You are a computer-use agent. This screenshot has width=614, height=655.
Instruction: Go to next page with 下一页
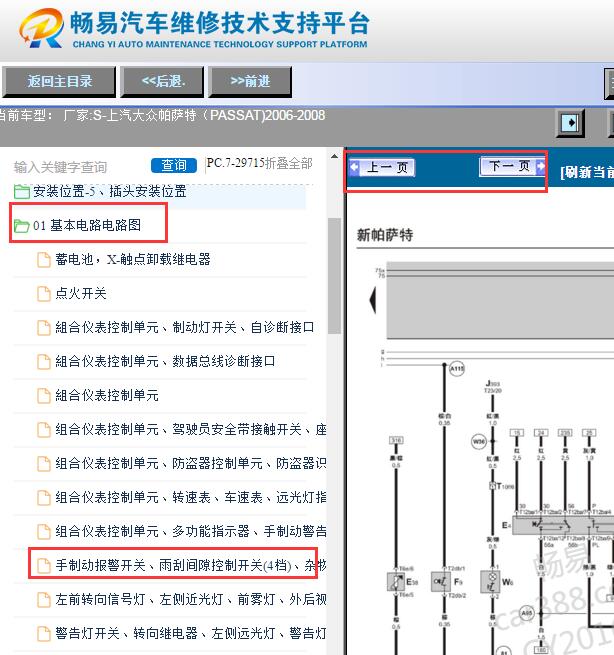coord(513,166)
